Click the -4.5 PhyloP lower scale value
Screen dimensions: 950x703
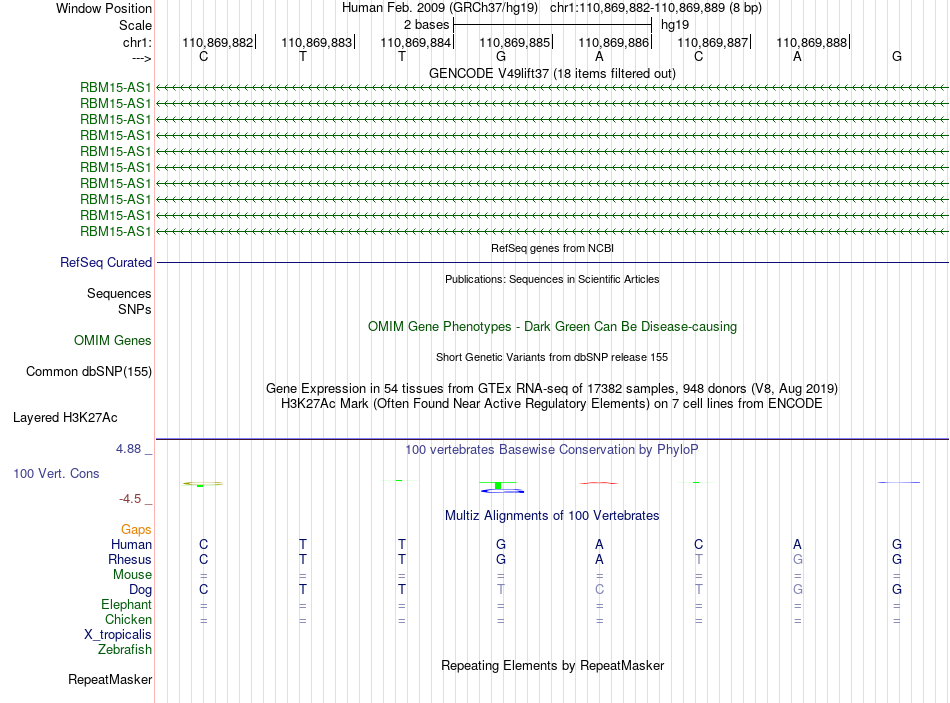[130, 499]
